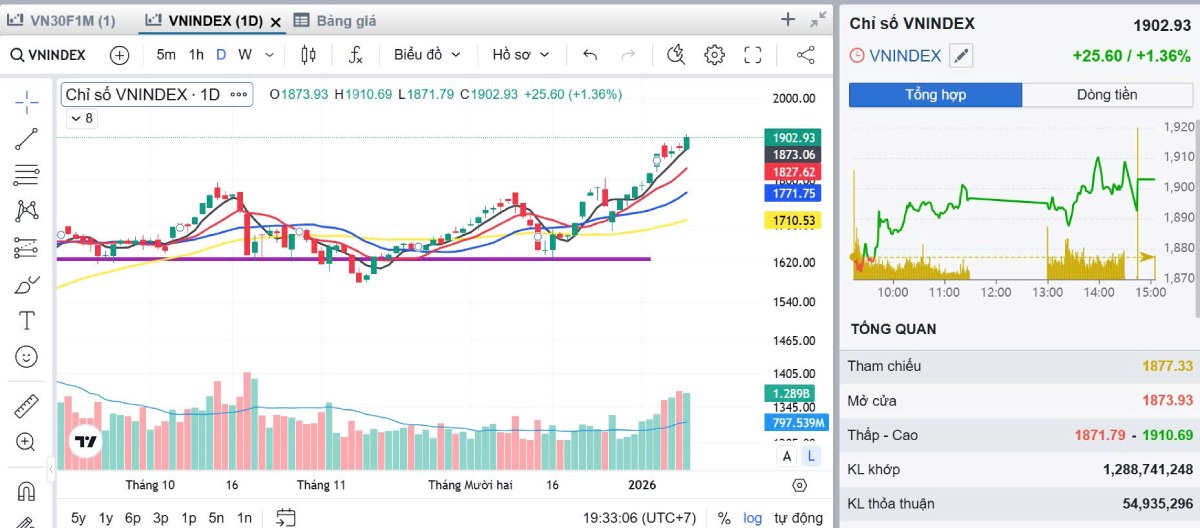Set chart range to 6p
The width and height of the screenshot is (1200, 528).
click(133, 518)
